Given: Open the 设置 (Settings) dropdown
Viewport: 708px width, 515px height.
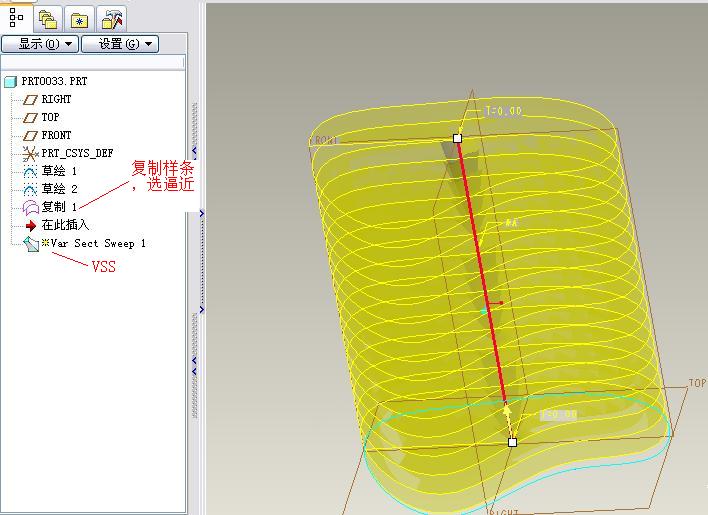Looking at the screenshot, I should (x=120, y=44).
